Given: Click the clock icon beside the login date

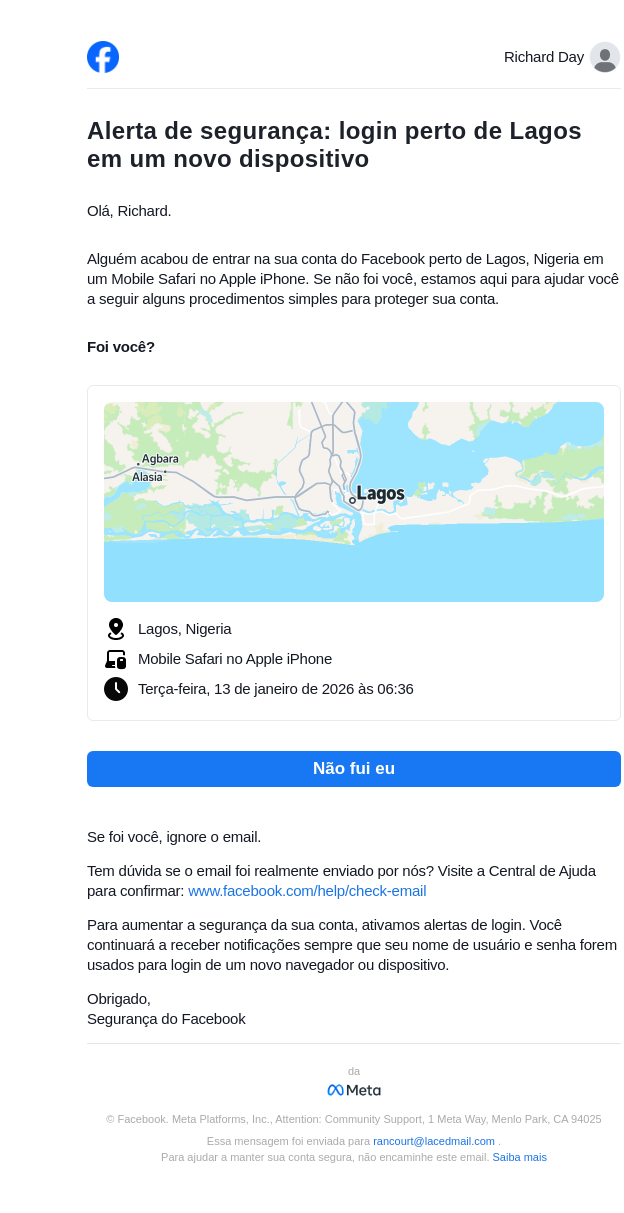Looking at the screenshot, I should [116, 689].
